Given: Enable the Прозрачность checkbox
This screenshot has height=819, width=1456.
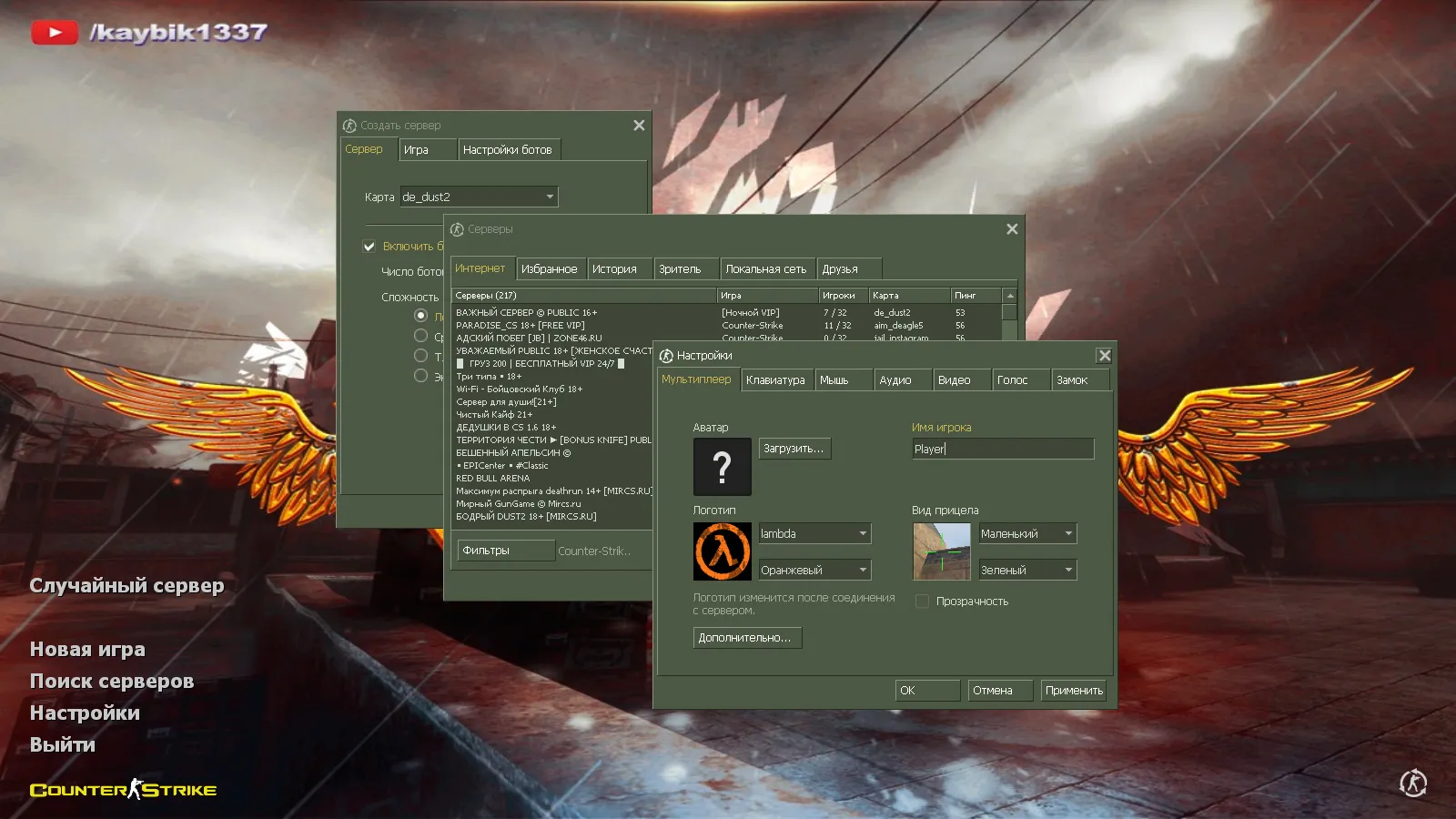Looking at the screenshot, I should pos(922,602).
